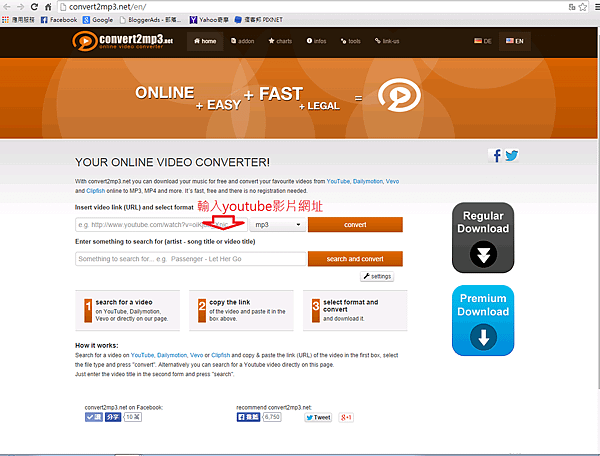This screenshot has width=600, height=456.
Task: Select the tools menu item
Action: (351, 41)
